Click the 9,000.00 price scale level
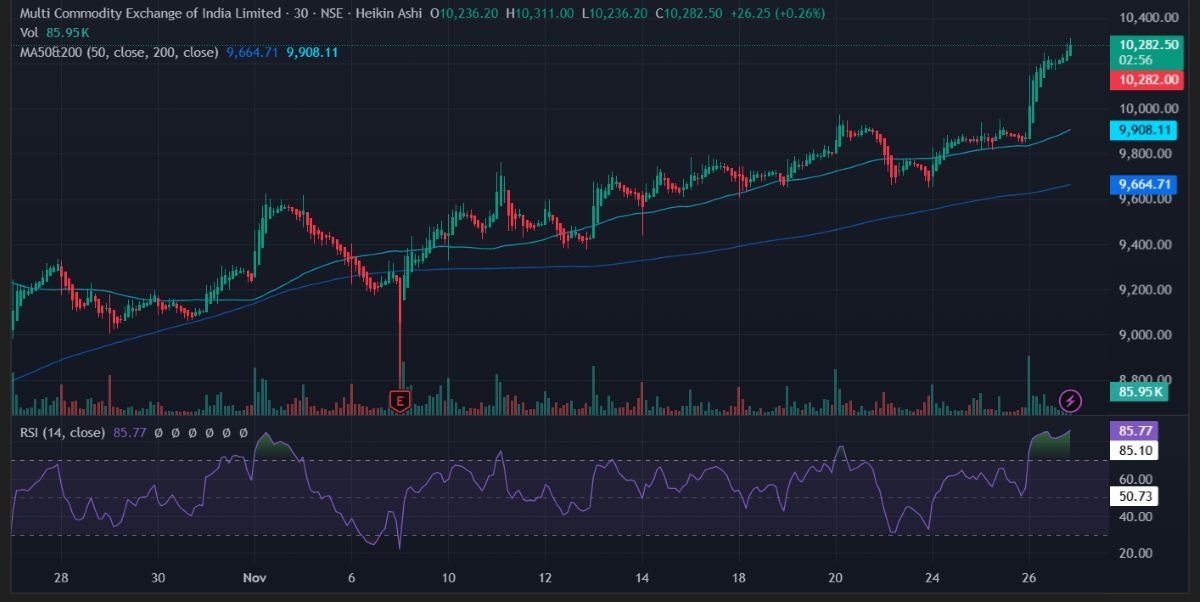 [1146, 335]
